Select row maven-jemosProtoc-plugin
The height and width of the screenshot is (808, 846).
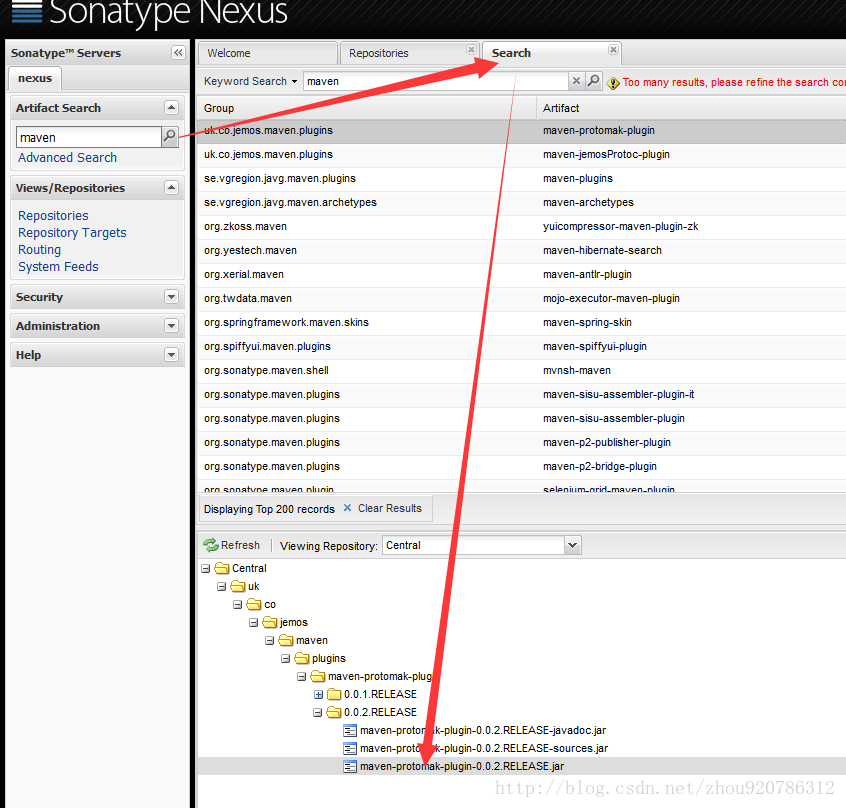point(521,155)
